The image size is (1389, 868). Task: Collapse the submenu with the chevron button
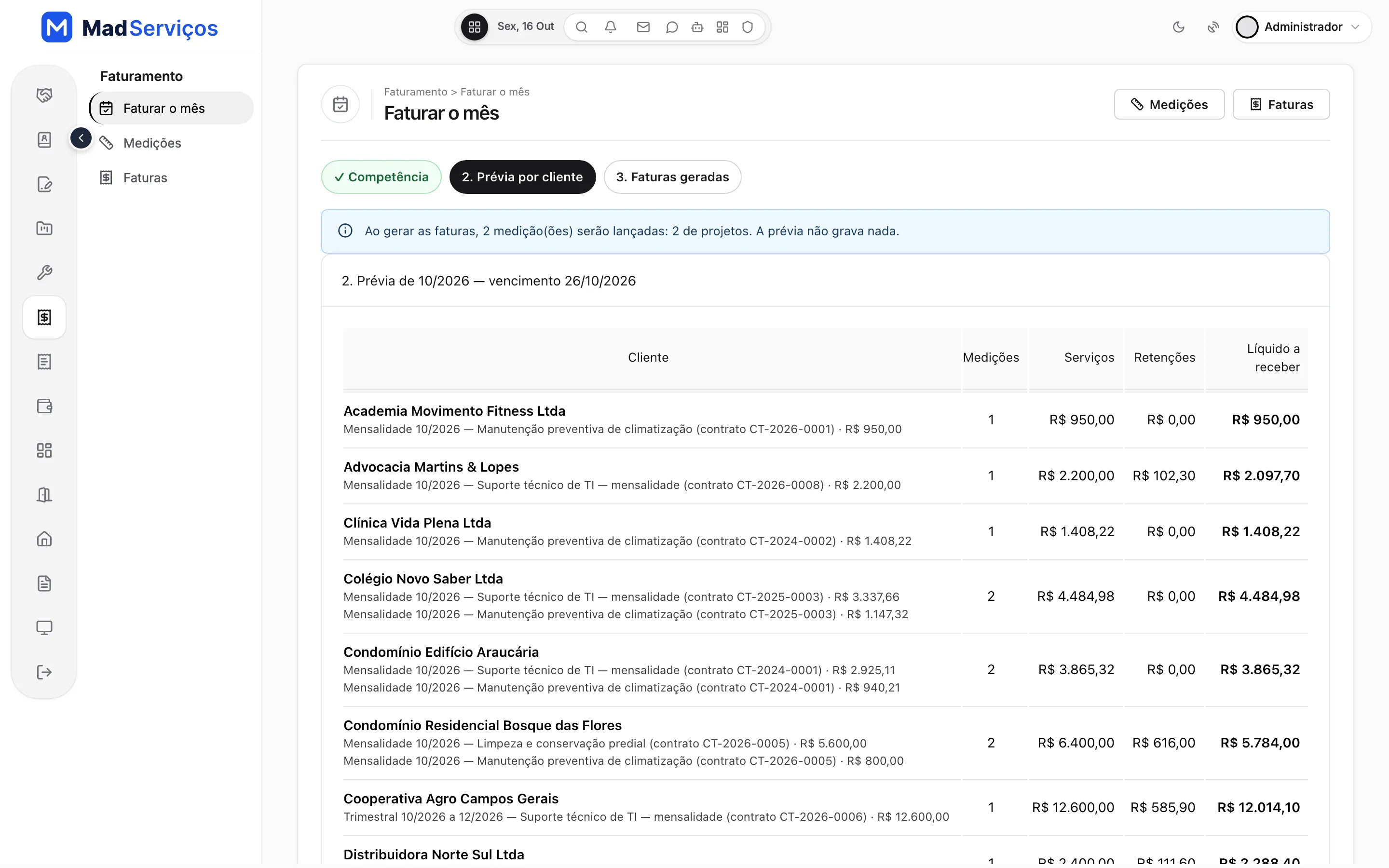coord(81,138)
